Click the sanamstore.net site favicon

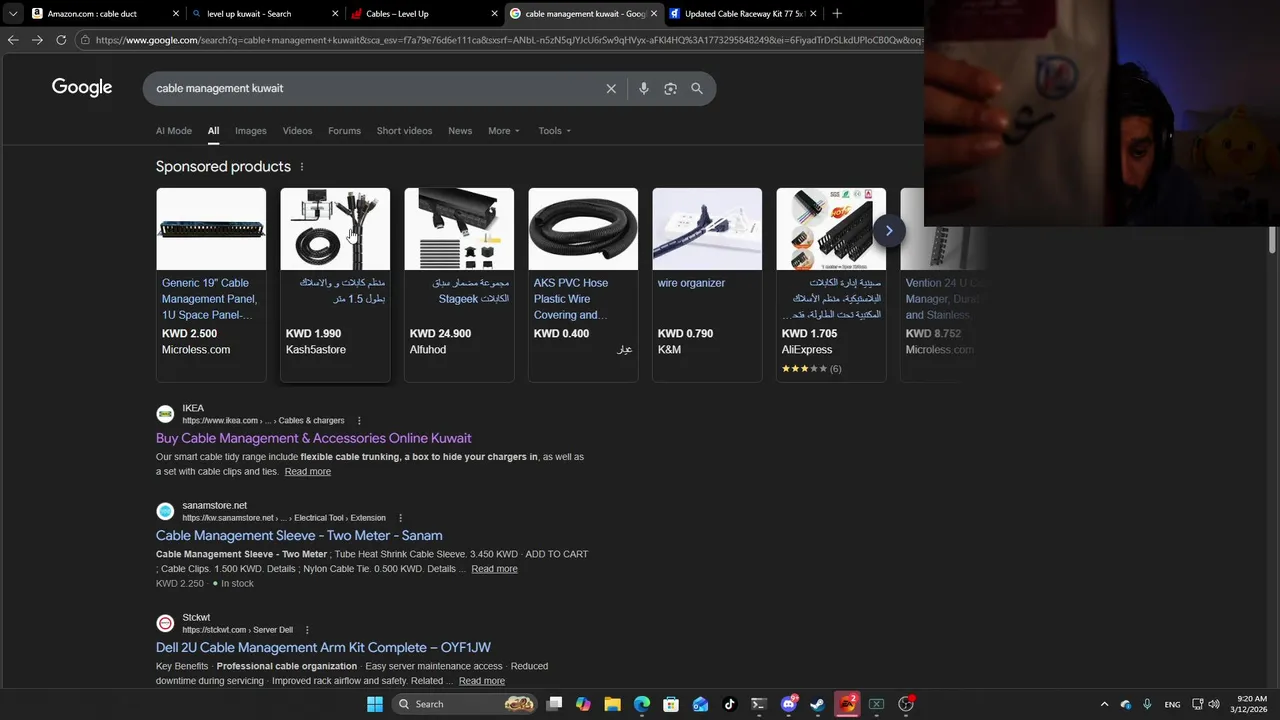tap(165, 511)
